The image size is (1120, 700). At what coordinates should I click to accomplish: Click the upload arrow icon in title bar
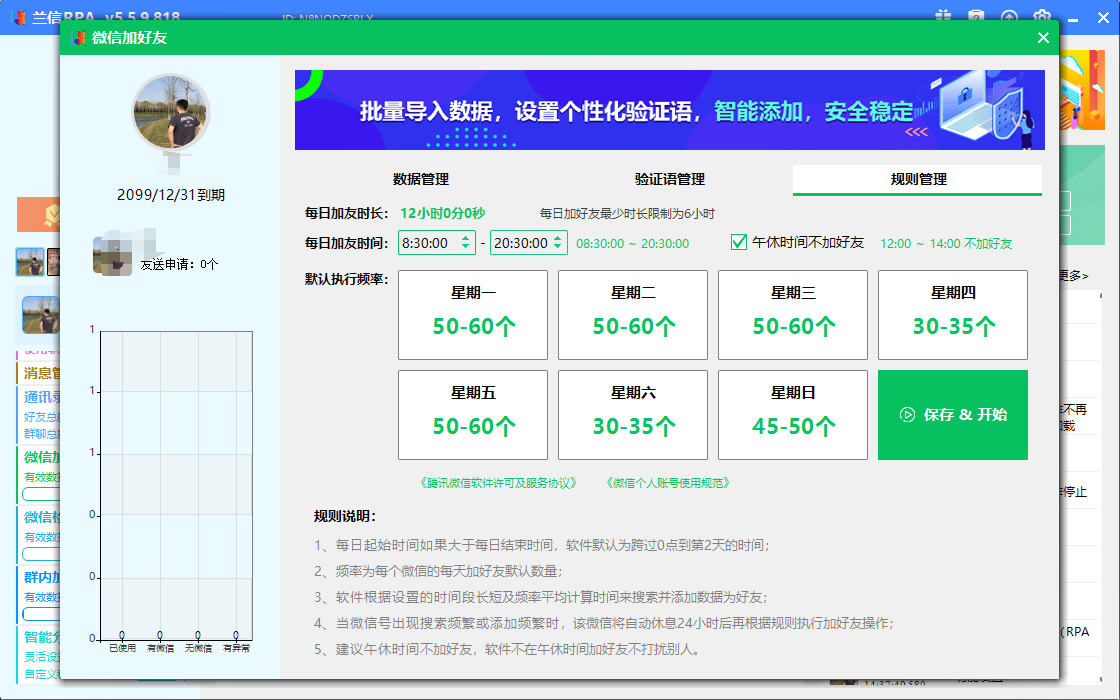[x=1009, y=16]
